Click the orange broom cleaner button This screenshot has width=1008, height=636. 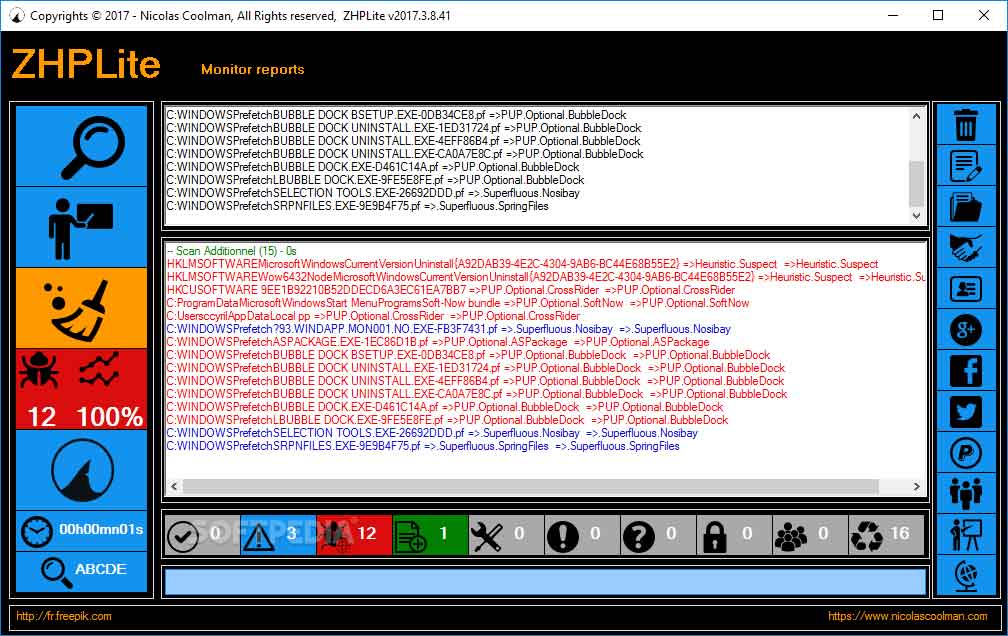(x=82, y=308)
